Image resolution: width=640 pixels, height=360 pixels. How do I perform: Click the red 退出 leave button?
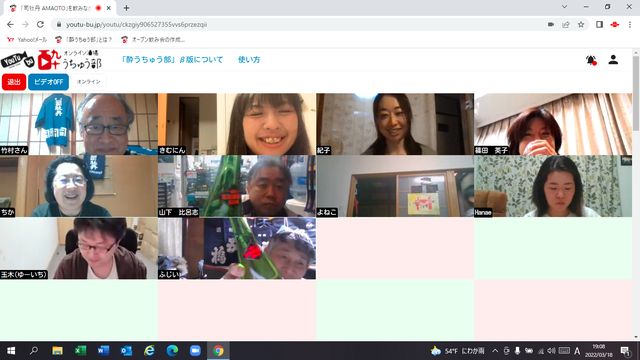14,82
